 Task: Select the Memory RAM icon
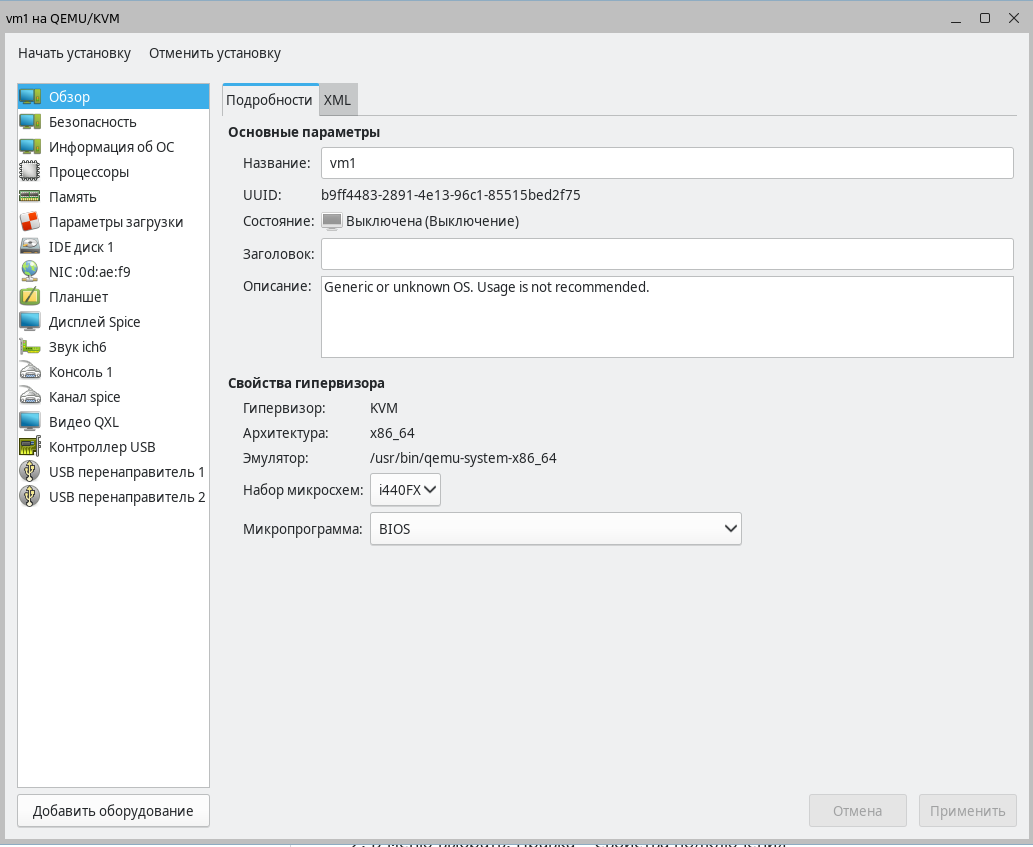[30, 197]
